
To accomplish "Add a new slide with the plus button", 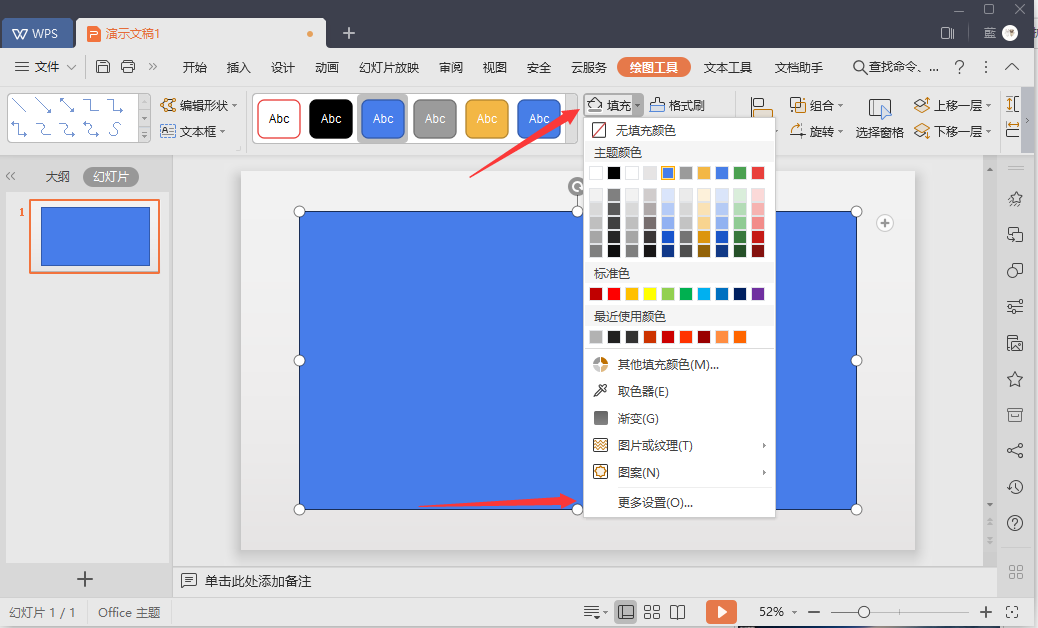I will coord(85,579).
